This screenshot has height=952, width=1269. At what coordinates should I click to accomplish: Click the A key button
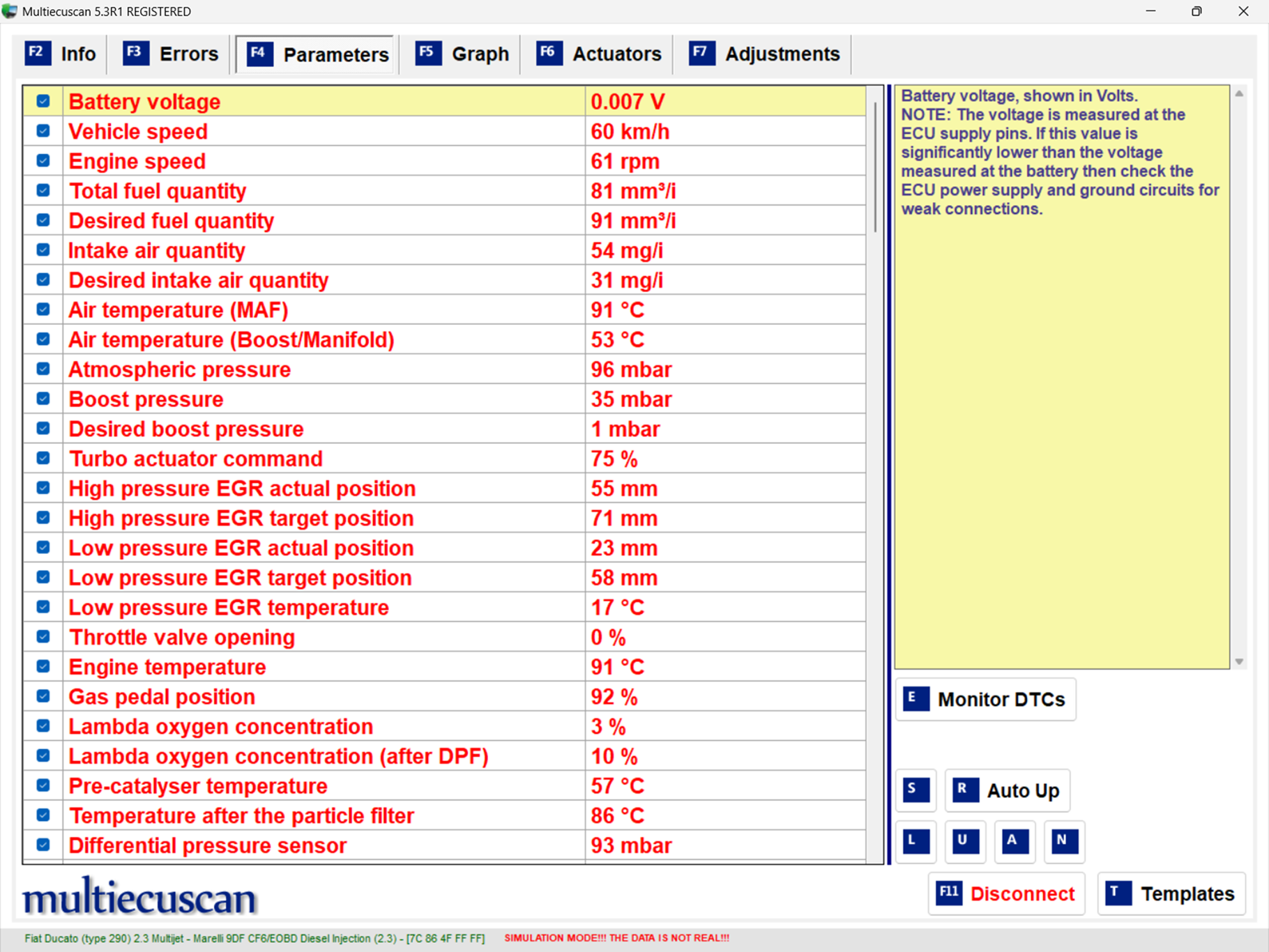click(x=1015, y=841)
